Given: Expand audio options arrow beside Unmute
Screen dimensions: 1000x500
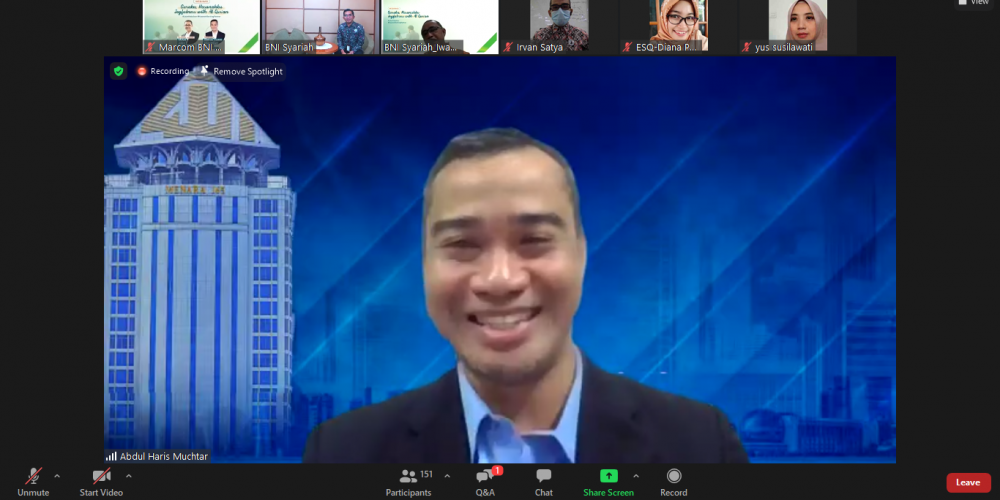Looking at the screenshot, I should [x=57, y=476].
